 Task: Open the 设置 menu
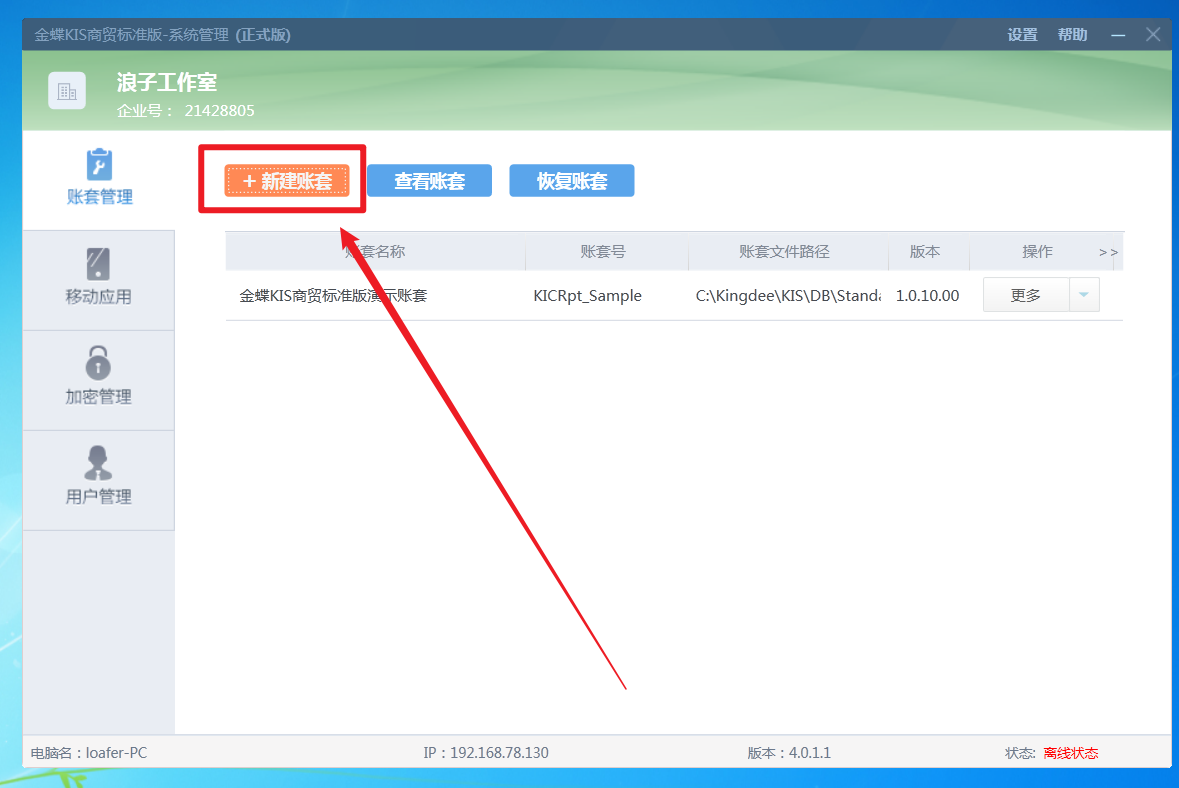point(1022,35)
